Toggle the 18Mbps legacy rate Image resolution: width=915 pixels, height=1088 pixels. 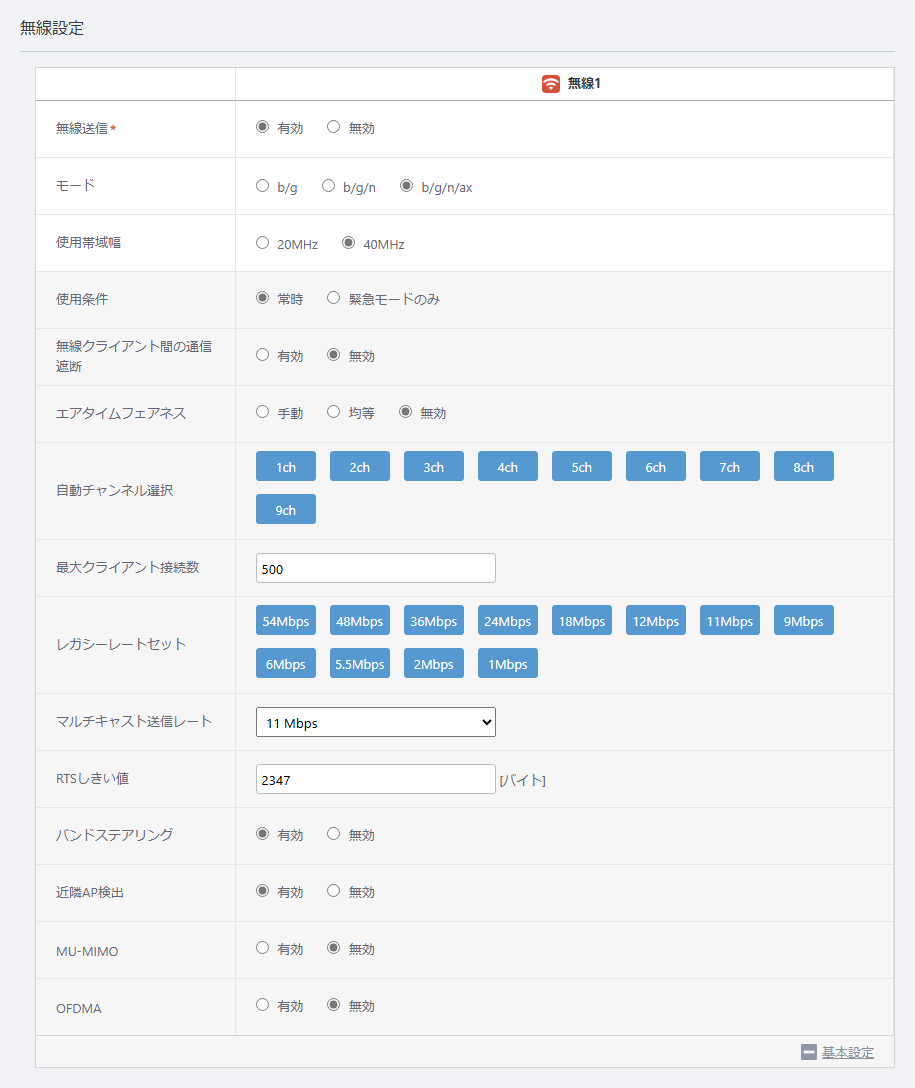tap(581, 620)
